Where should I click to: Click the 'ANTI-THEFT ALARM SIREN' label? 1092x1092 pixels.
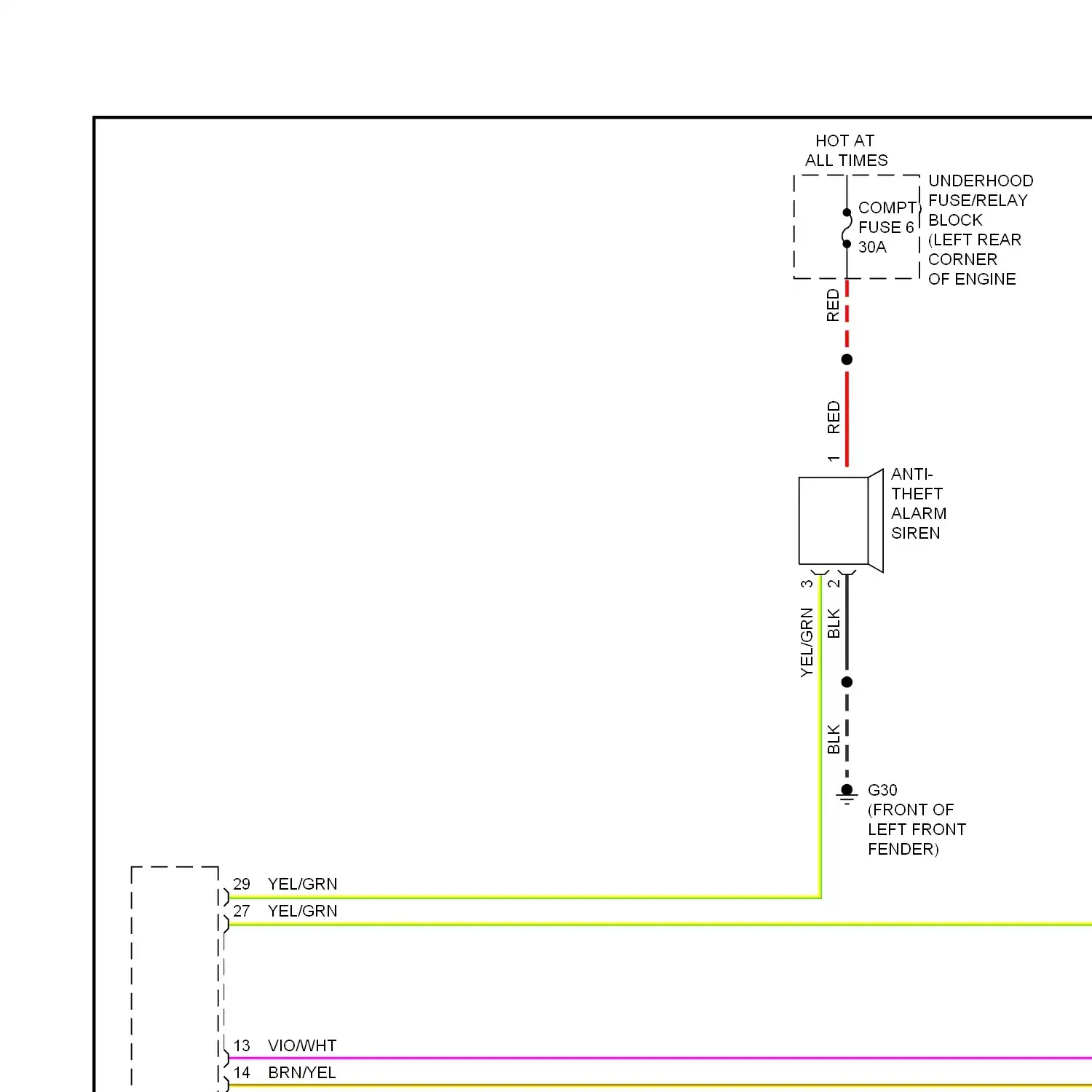pos(919,504)
